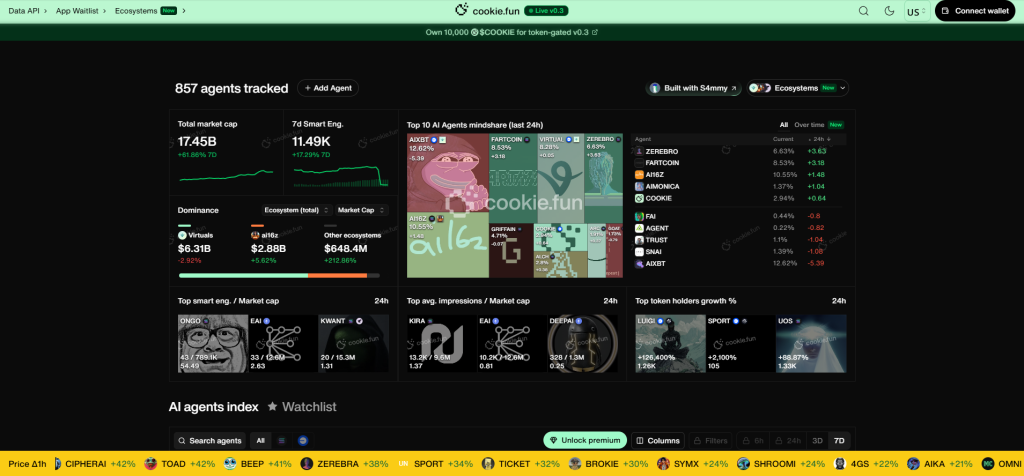Image resolution: width=1024 pixels, height=476 pixels.
Task: Select the All mindshare tab
Action: click(x=784, y=125)
